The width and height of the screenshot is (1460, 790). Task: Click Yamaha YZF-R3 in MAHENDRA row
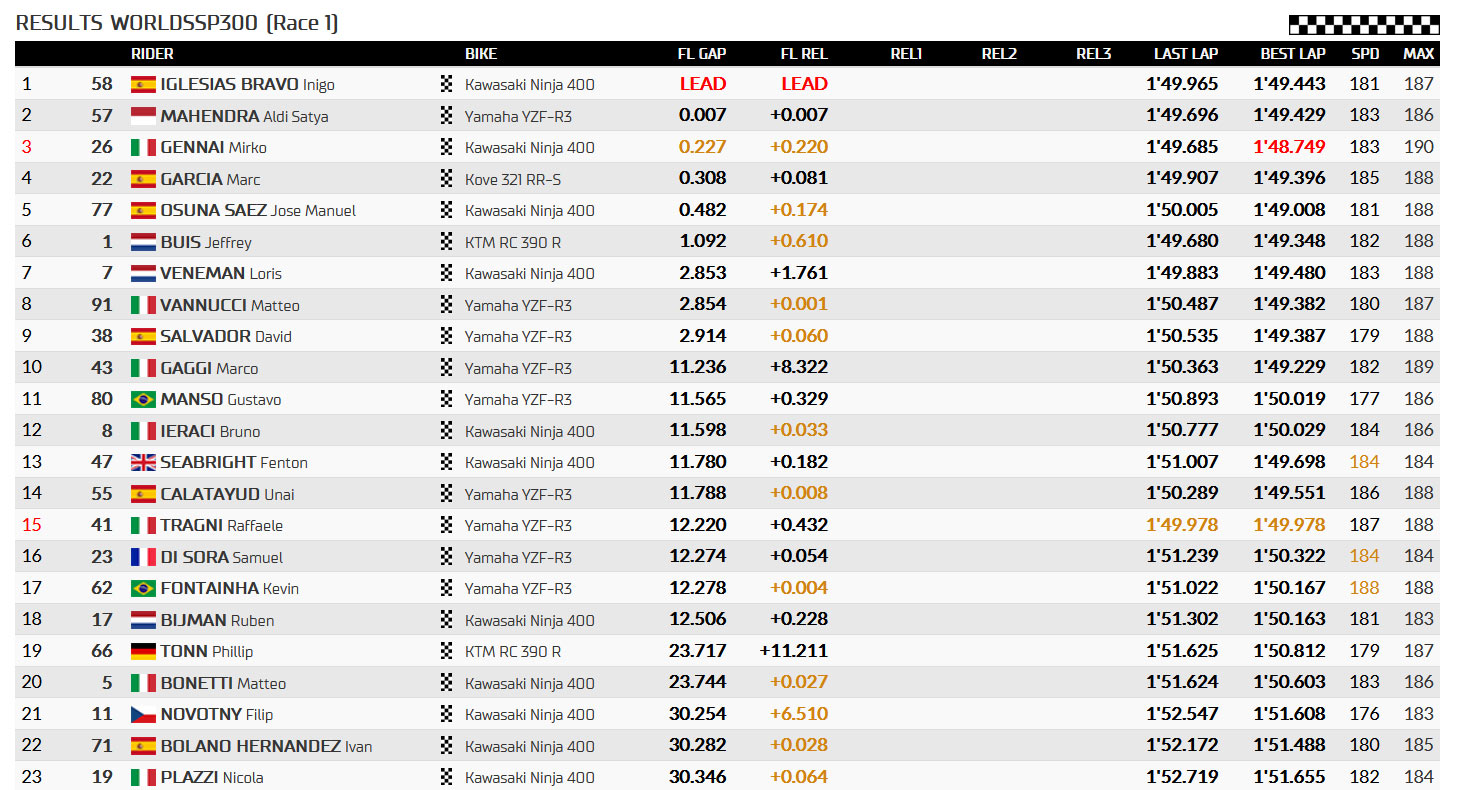coord(518,116)
